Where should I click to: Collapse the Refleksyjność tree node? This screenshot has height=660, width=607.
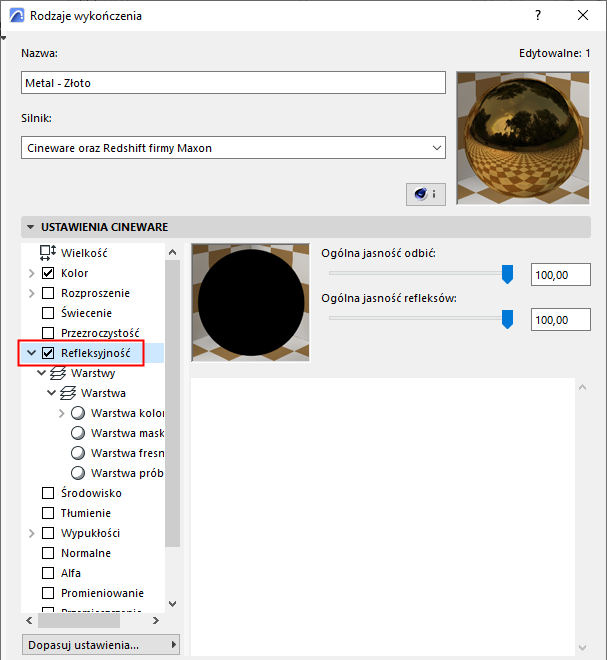pos(32,353)
